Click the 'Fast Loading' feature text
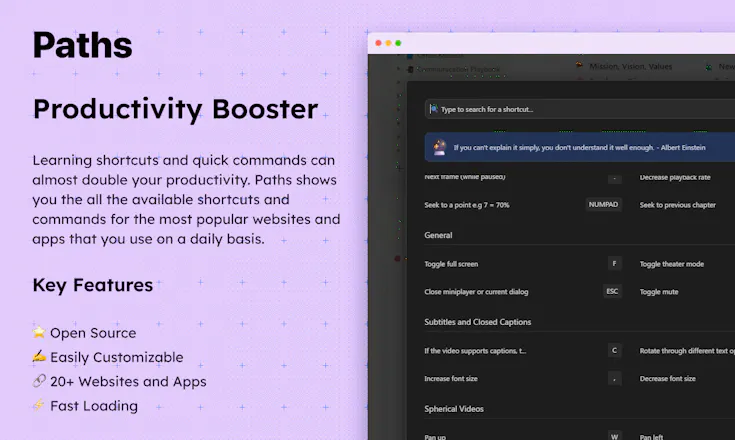Screen dimensions: 735x440 tap(94, 406)
